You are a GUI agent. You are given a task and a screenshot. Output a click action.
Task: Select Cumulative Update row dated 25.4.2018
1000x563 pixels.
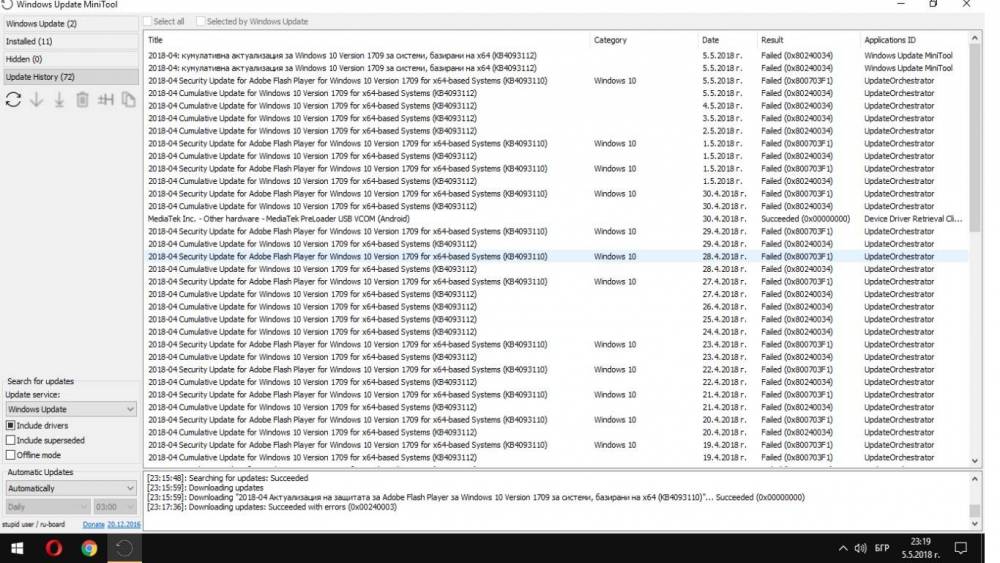click(x=556, y=319)
